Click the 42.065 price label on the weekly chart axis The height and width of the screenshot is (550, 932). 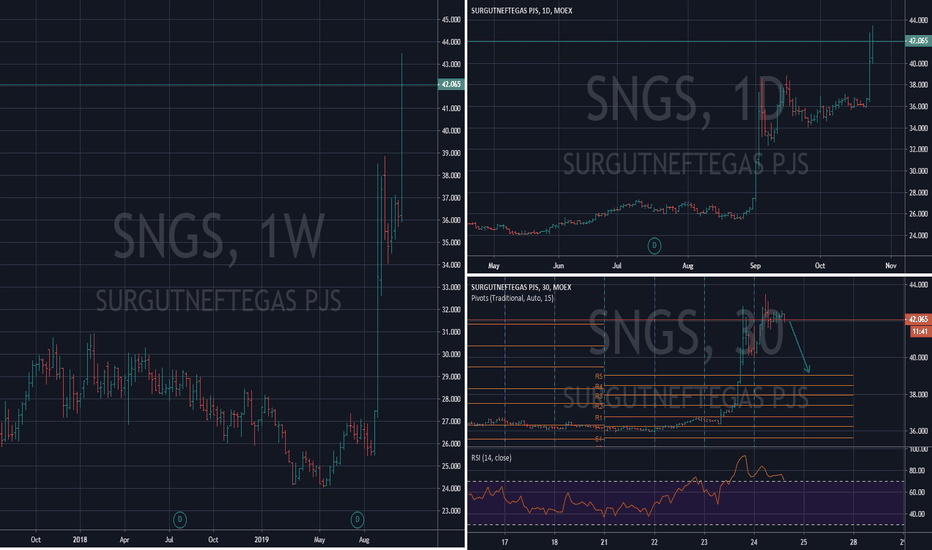pos(451,84)
